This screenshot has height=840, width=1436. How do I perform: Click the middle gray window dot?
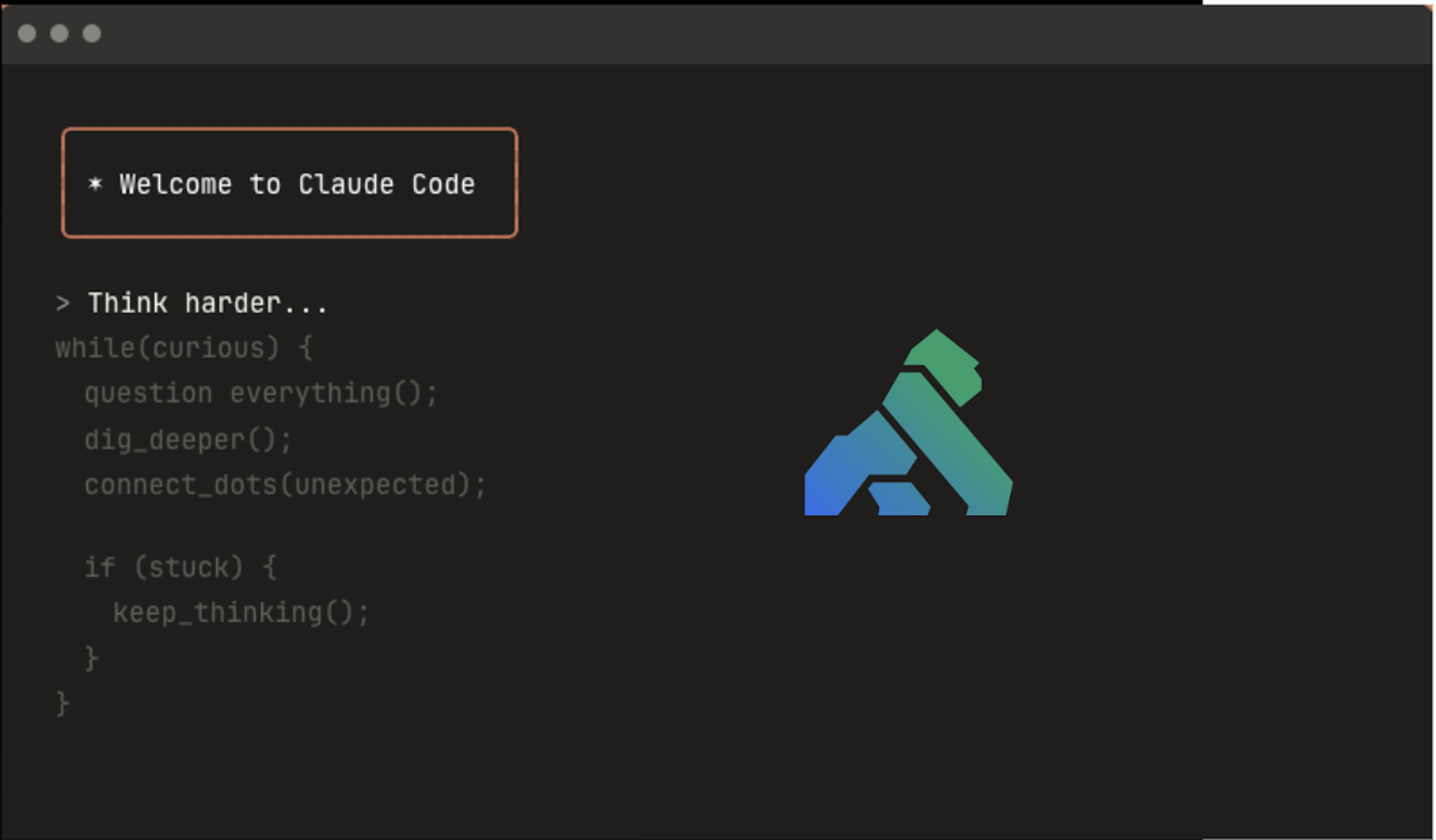tap(59, 34)
